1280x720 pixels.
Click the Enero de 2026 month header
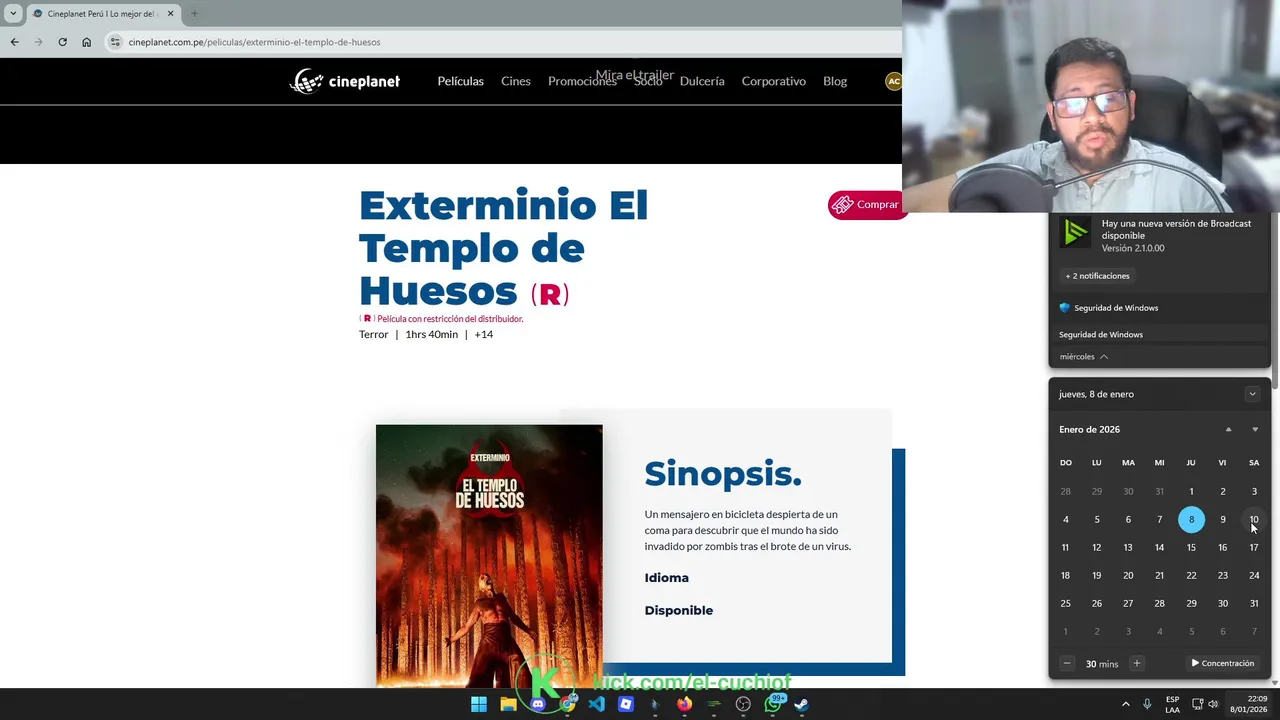1089,429
